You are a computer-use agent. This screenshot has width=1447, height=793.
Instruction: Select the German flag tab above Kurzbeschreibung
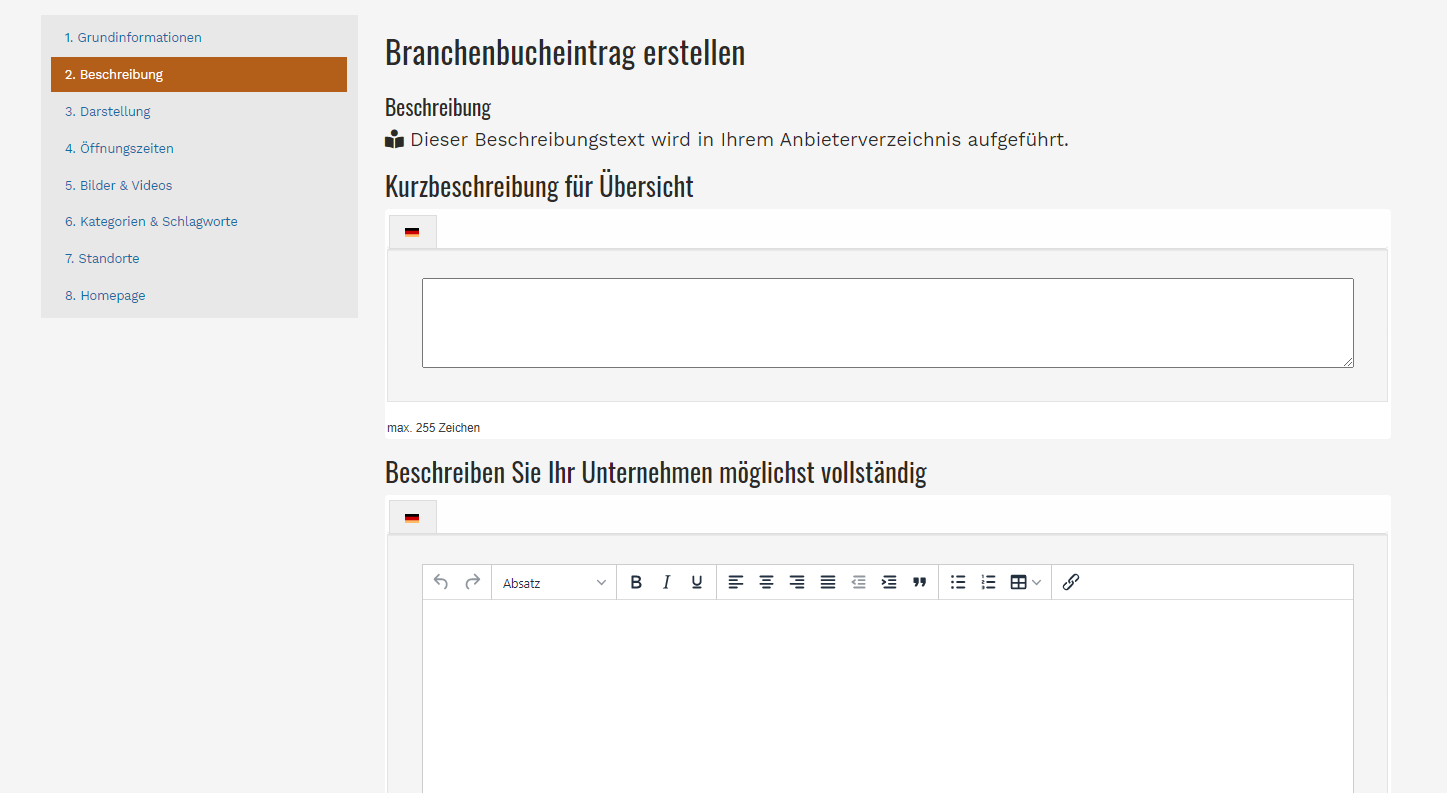pyautogui.click(x=412, y=232)
